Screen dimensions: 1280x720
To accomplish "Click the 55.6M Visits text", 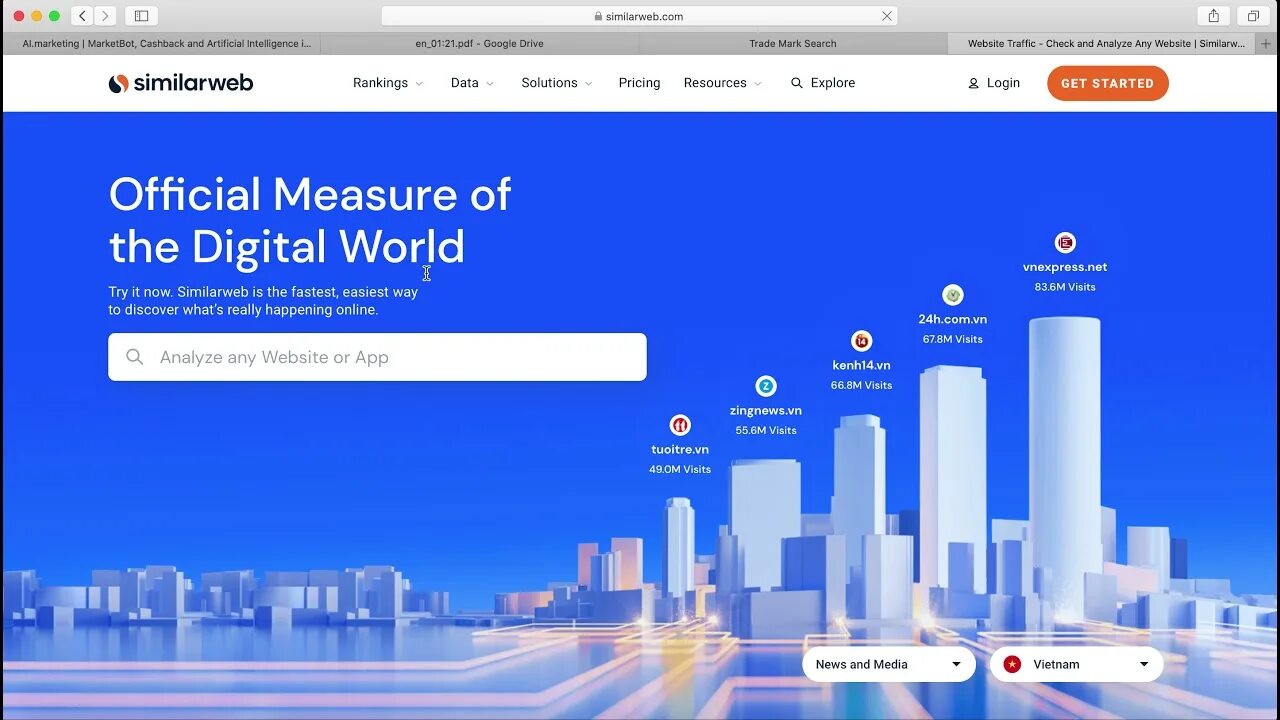I will [766, 430].
